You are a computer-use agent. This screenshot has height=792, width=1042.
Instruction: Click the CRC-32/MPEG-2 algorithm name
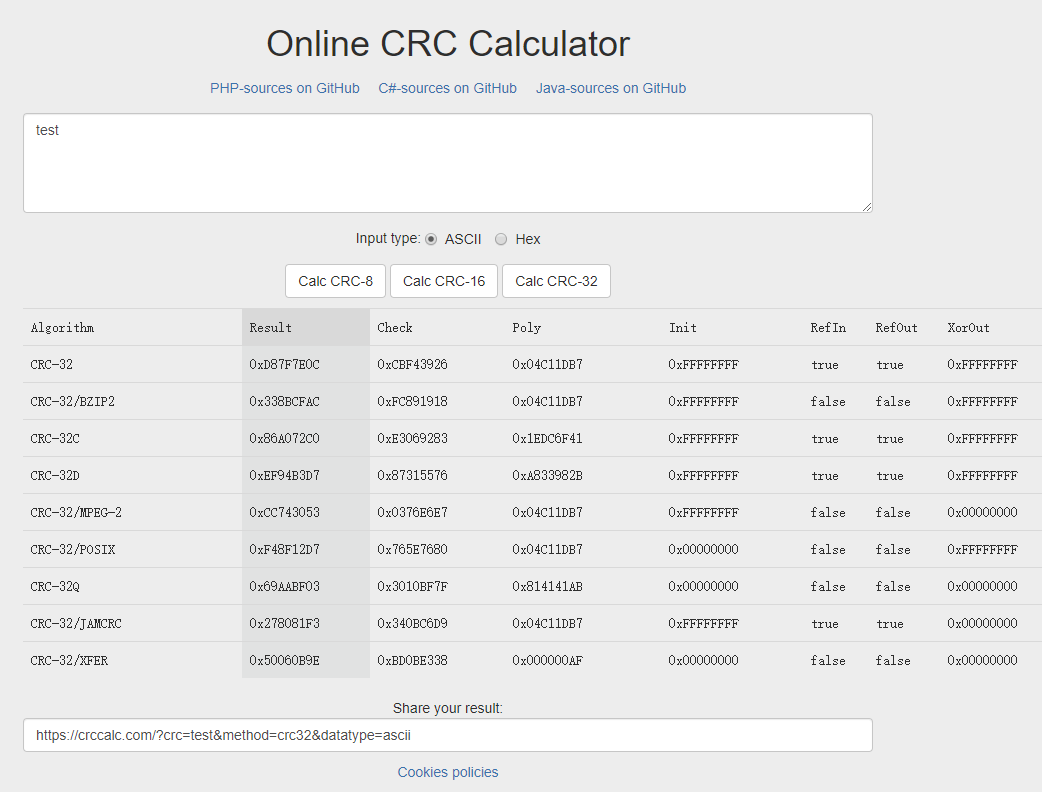[x=76, y=512]
